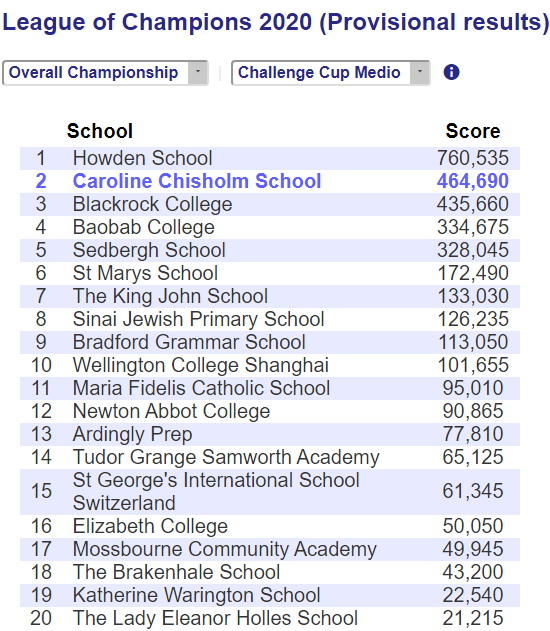Click the arrow beside Overall Championship
The height and width of the screenshot is (631, 550).
coord(198,73)
